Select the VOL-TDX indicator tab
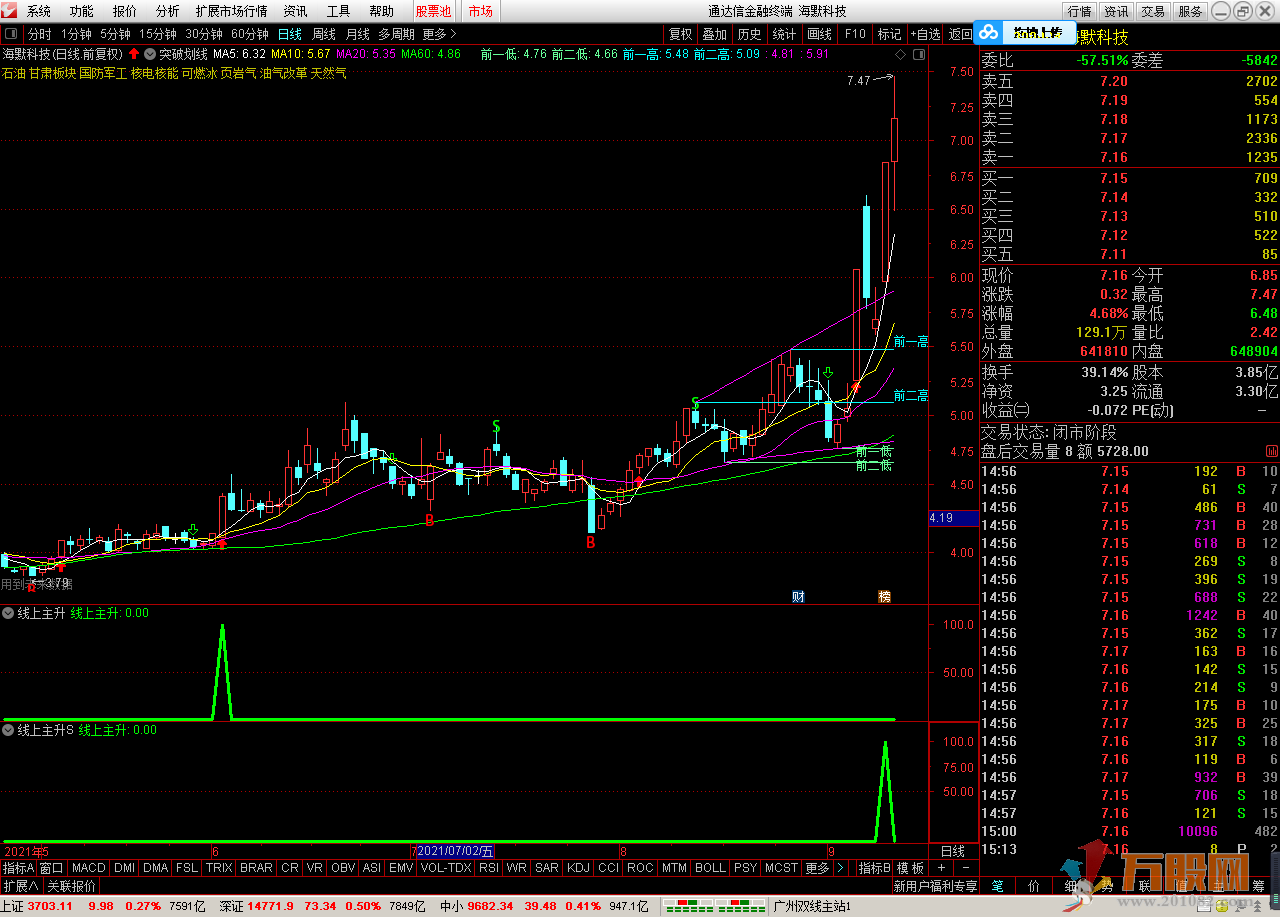Viewport: 1280px width, 918px height. (x=446, y=868)
